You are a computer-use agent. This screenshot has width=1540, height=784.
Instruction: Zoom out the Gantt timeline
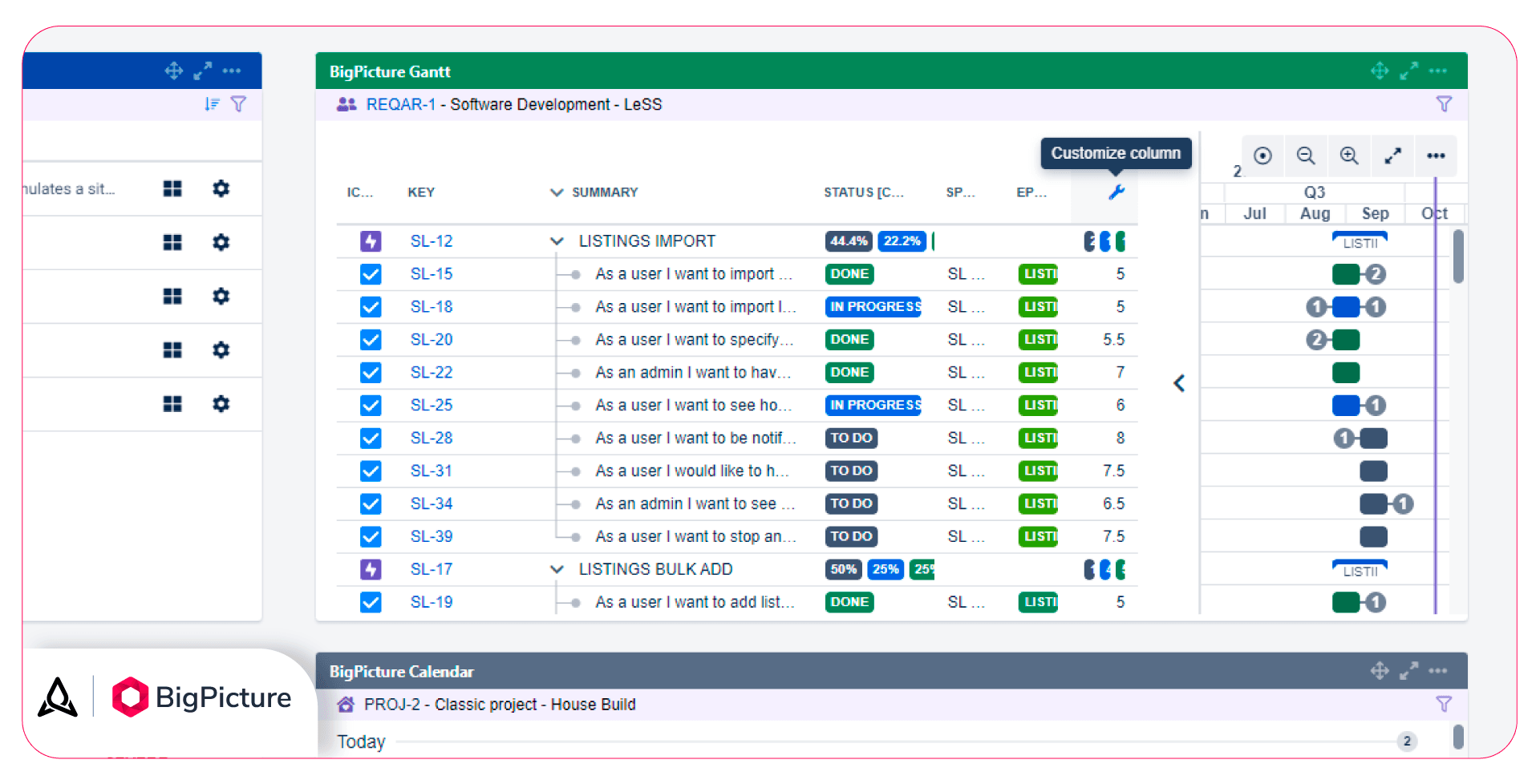1306,156
